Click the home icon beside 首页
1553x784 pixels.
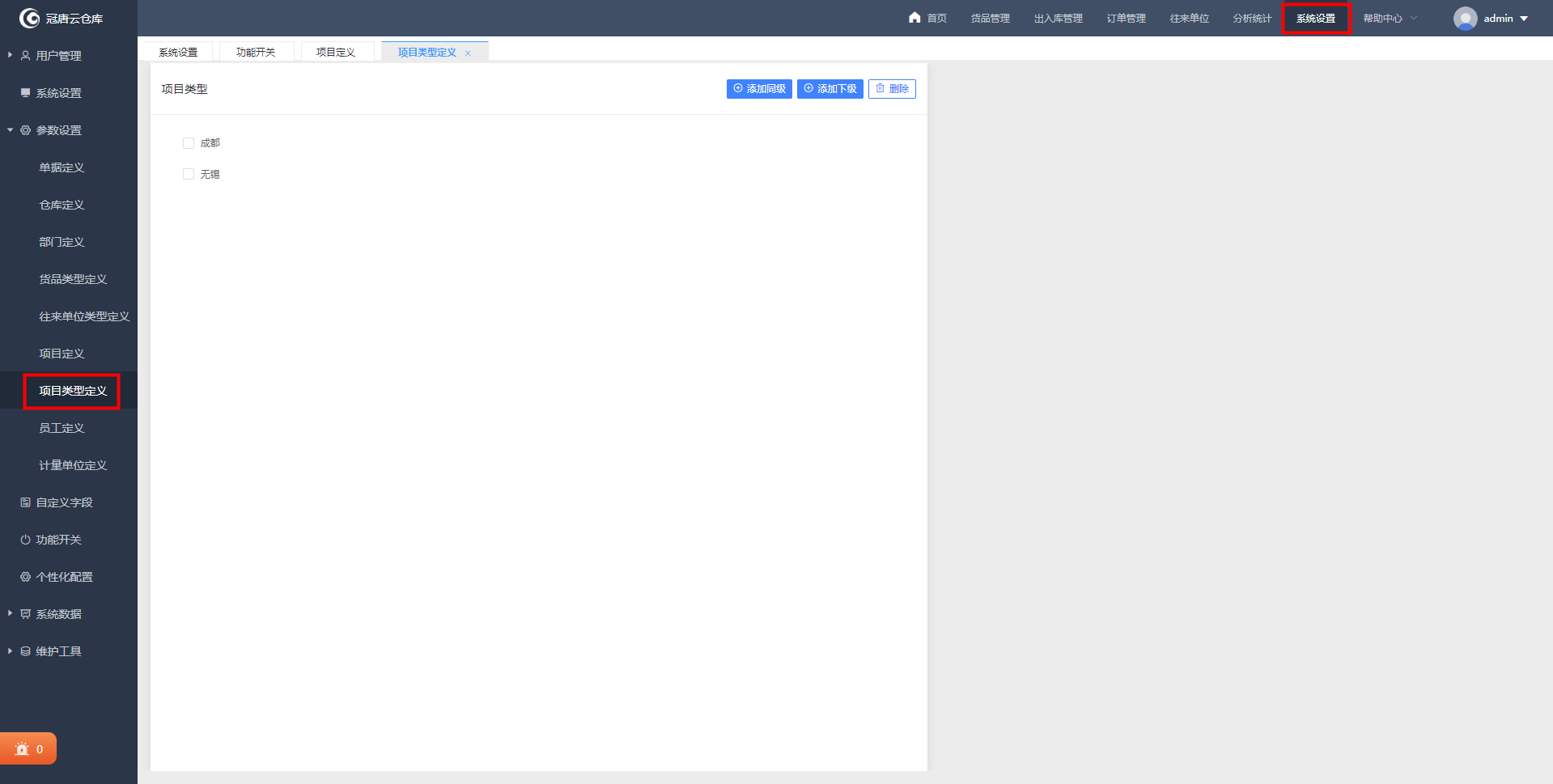(914, 17)
